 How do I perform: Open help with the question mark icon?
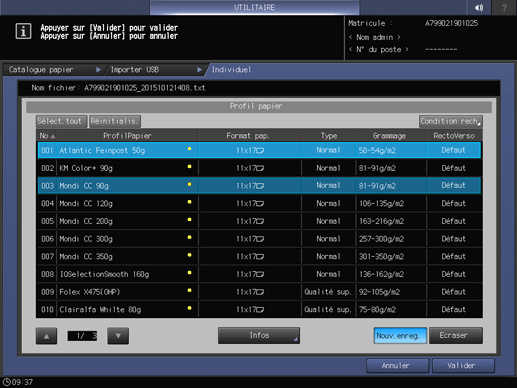[x=504, y=7]
